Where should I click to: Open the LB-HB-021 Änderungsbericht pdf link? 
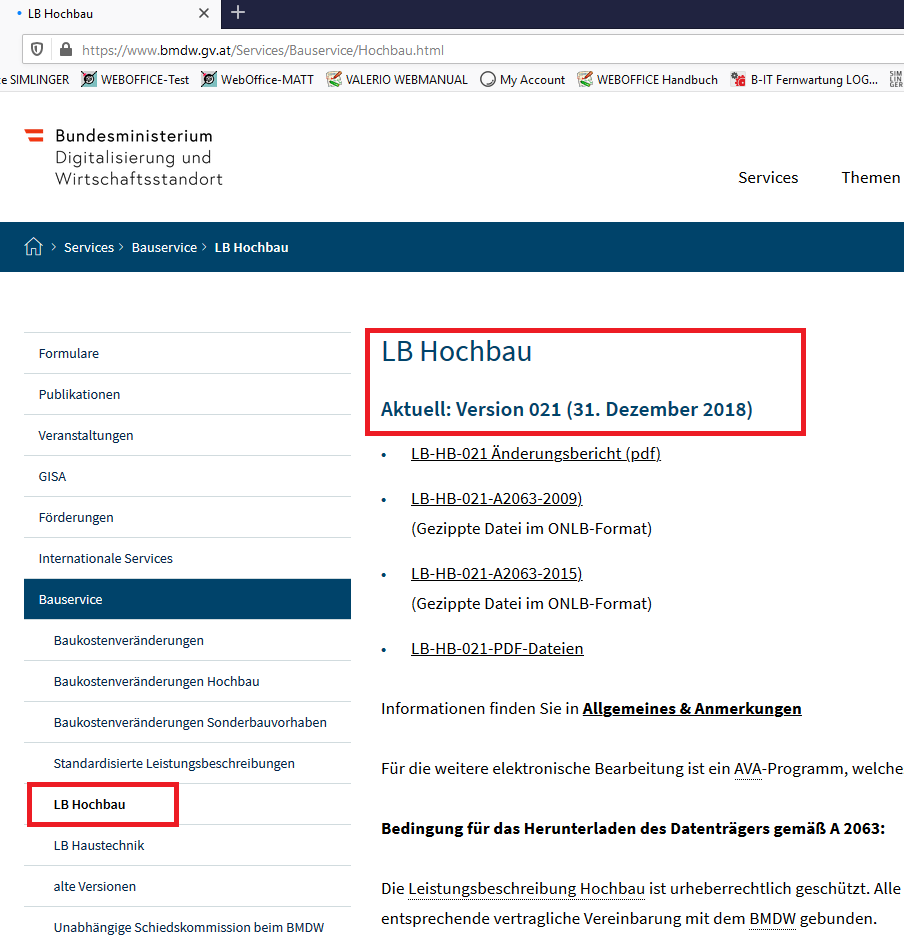[535, 454]
